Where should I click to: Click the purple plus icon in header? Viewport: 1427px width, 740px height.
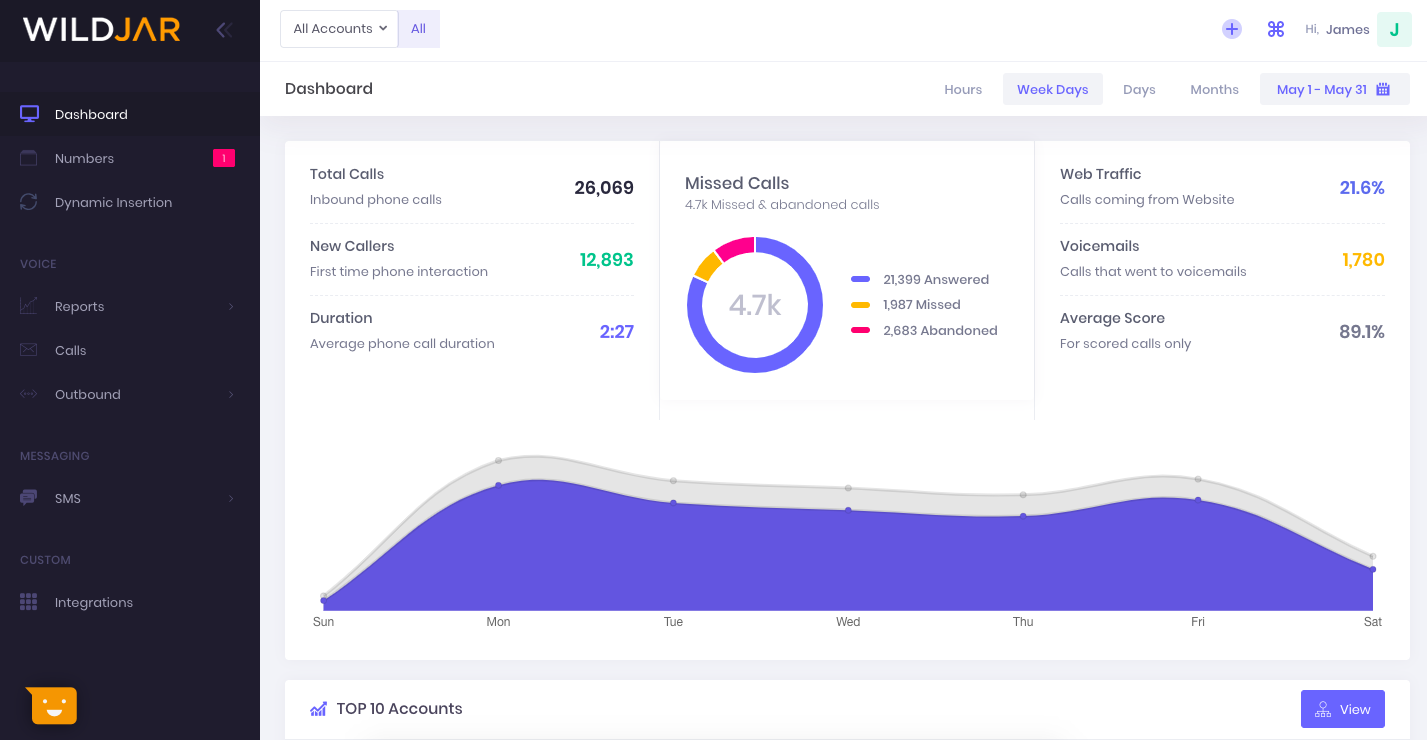(x=1231, y=29)
